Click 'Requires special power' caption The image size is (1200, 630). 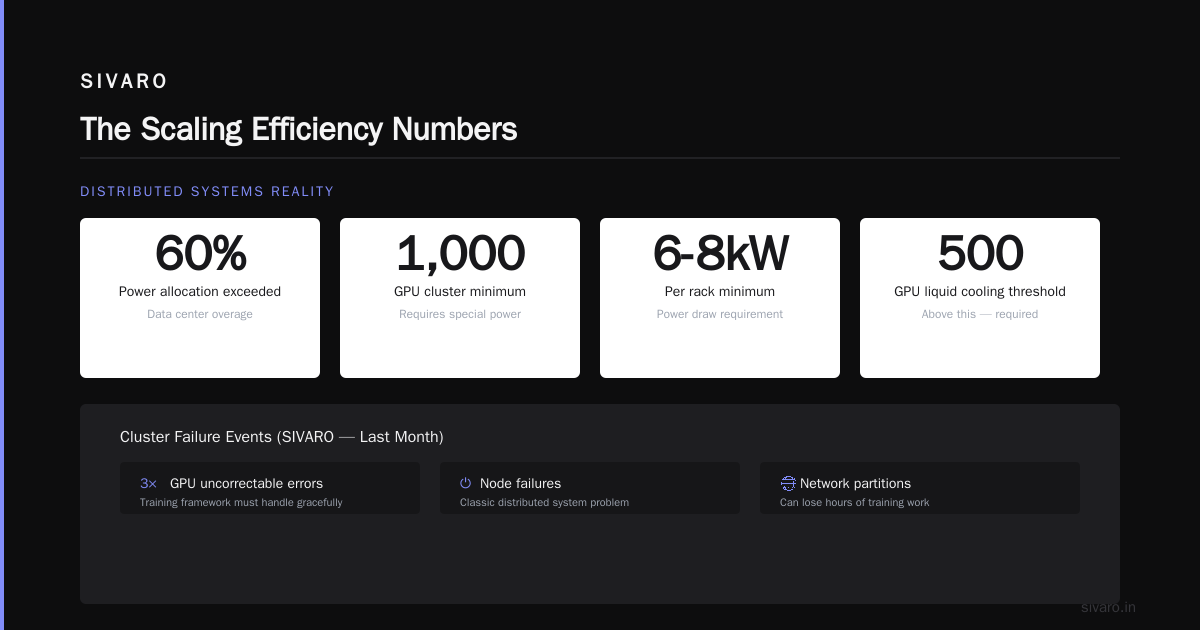pos(460,314)
